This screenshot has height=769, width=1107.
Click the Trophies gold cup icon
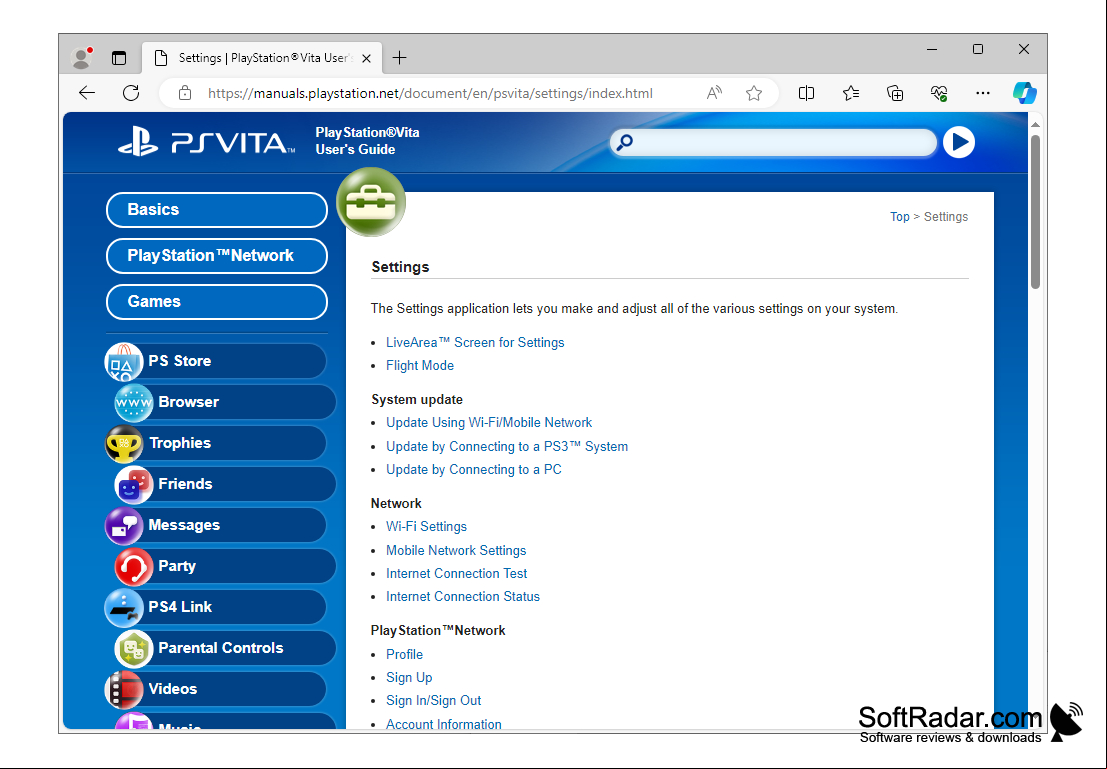pyautogui.click(x=124, y=443)
